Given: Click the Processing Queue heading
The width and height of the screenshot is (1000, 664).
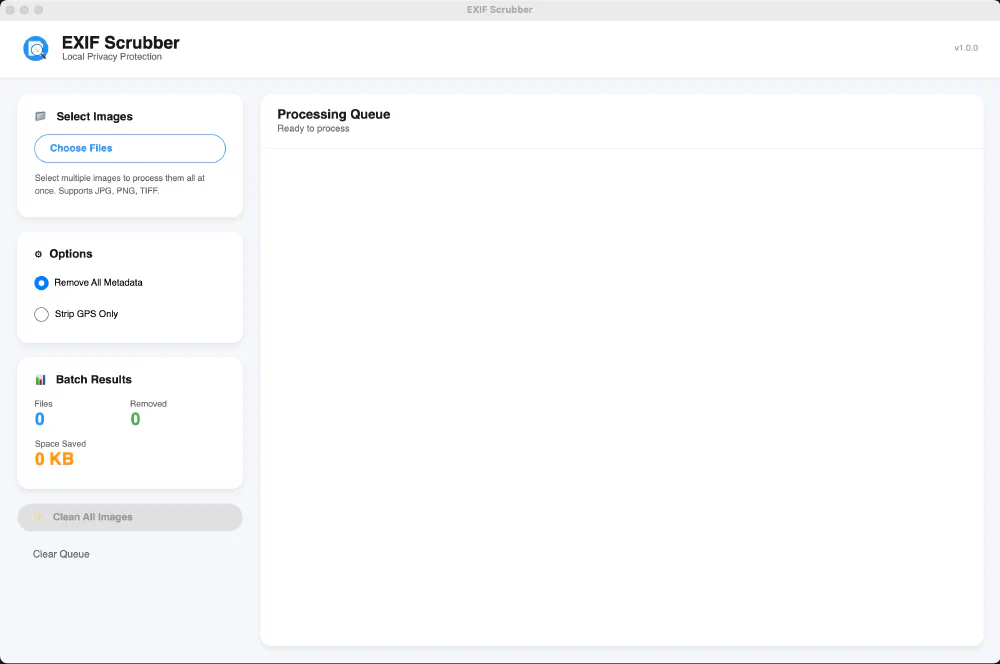Looking at the screenshot, I should 333,114.
